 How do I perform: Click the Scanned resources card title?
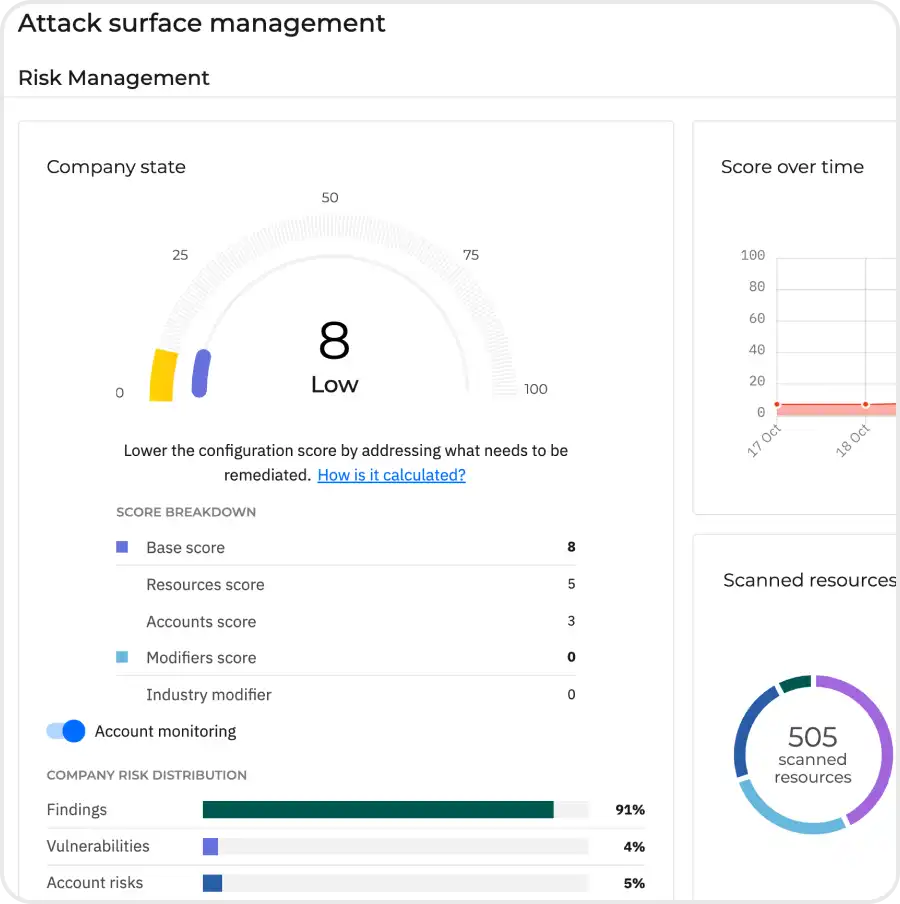tap(809, 580)
